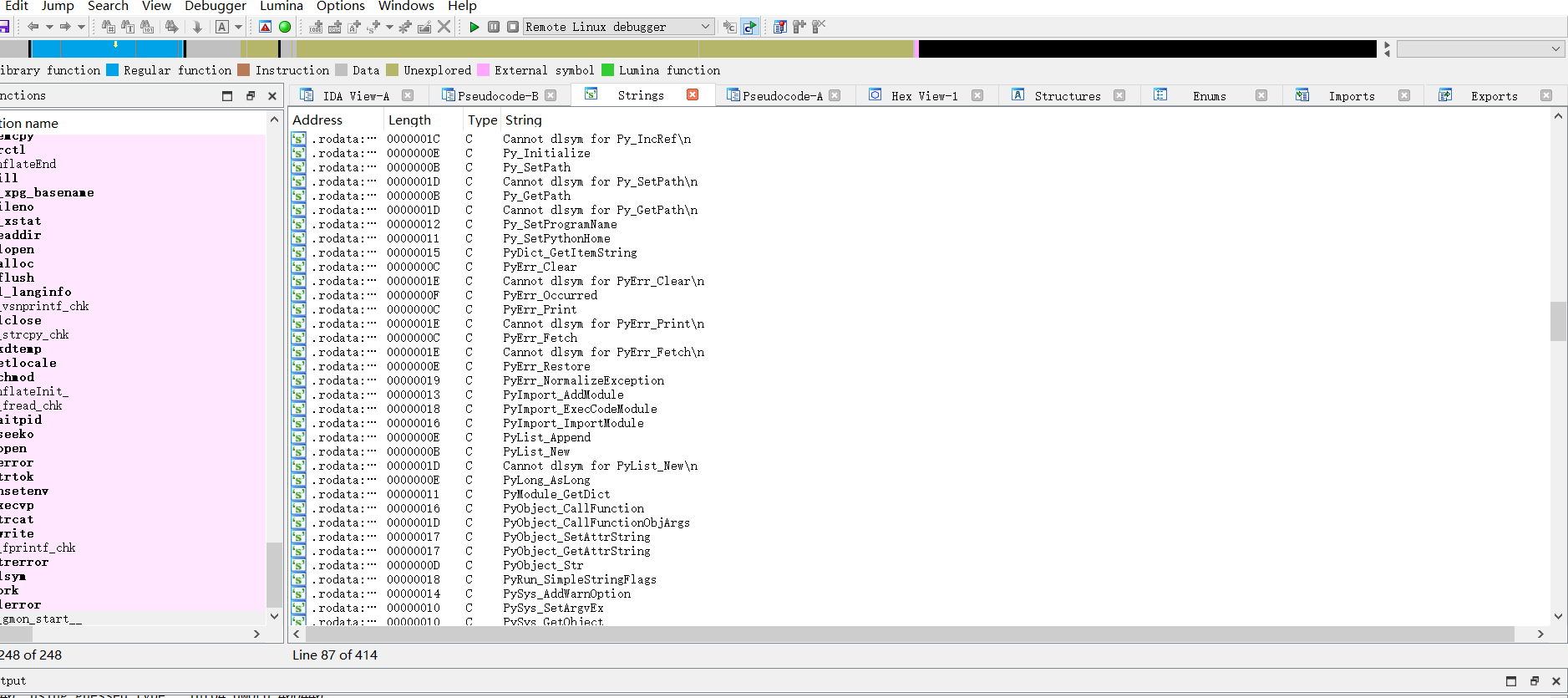Click the pencil edit toolbar icon

tap(424, 27)
